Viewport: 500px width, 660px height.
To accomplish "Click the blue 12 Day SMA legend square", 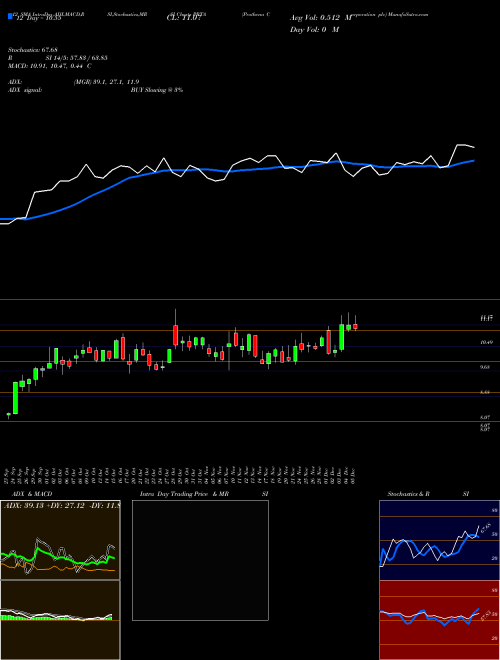I will pyautogui.click(x=10, y=16).
